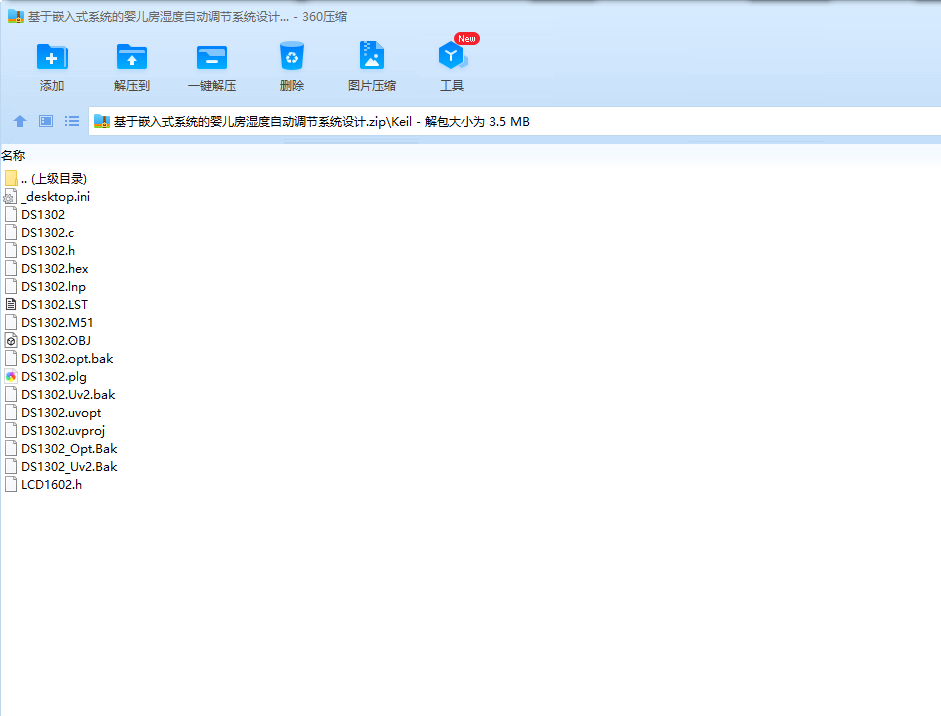The height and width of the screenshot is (716, 941).
Task: Click the path address field
Action: pos(515,121)
